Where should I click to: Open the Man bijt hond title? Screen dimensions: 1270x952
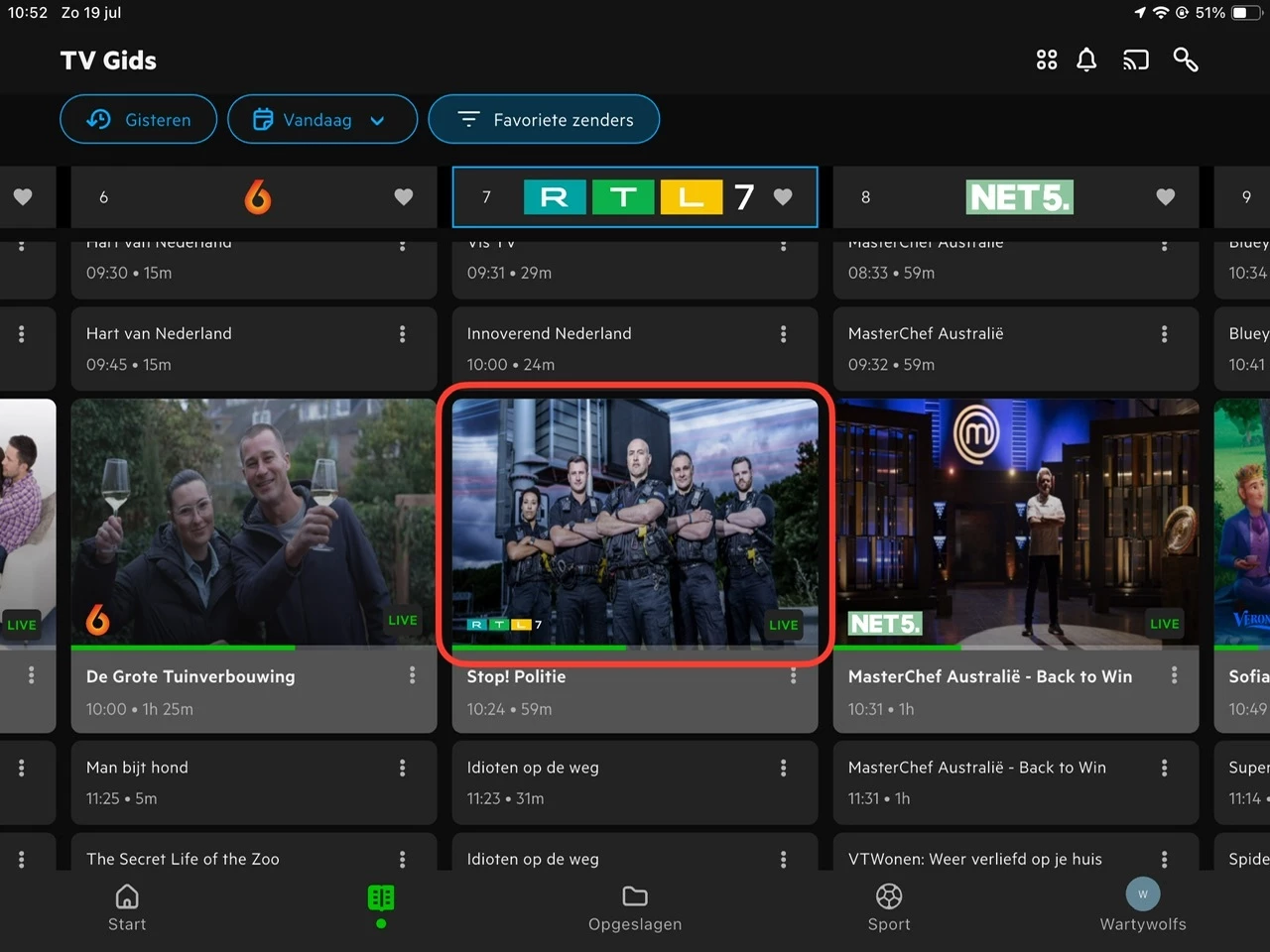pyautogui.click(x=137, y=768)
